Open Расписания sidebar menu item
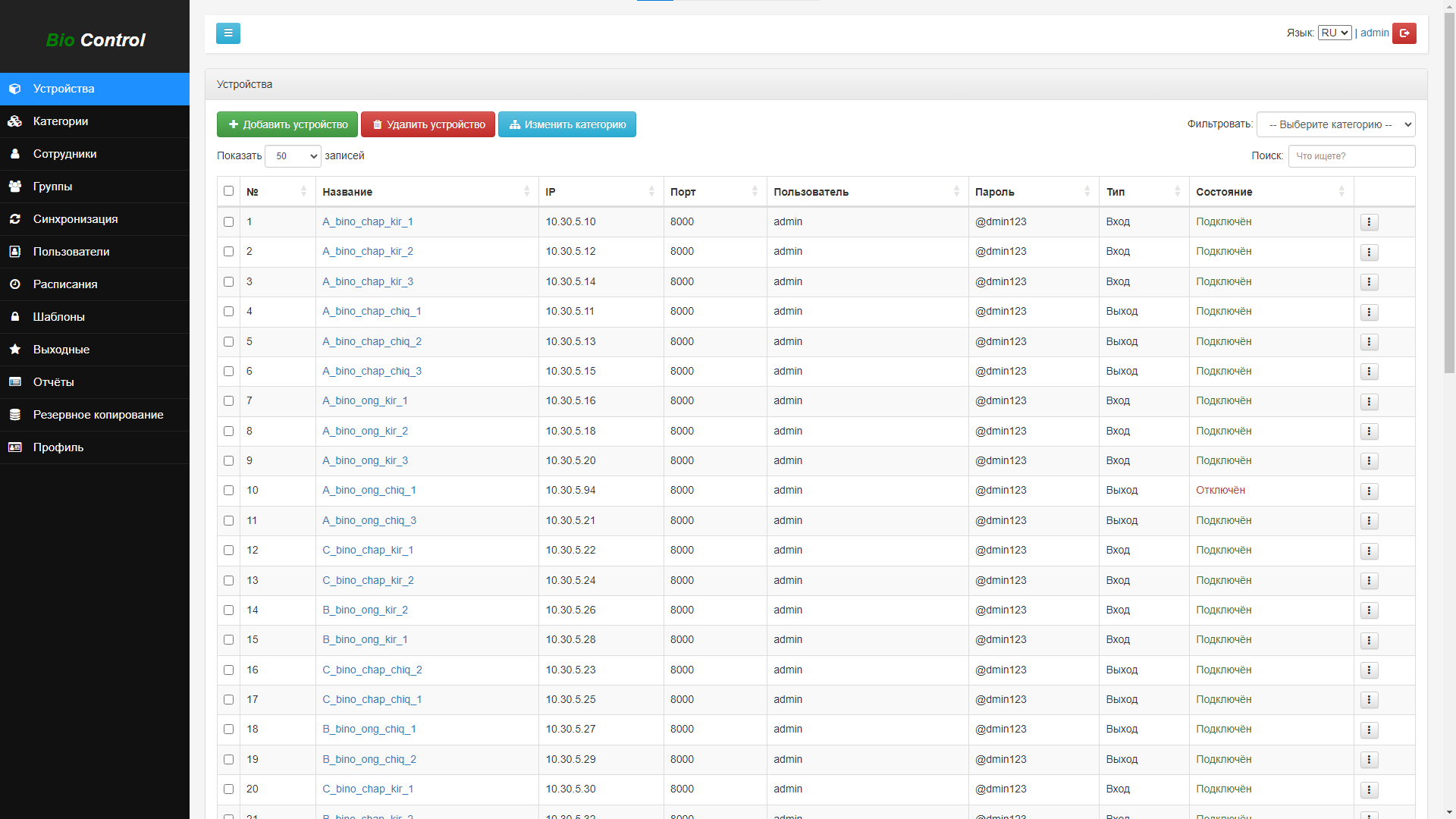Image resolution: width=1456 pixels, height=819 pixels. tap(95, 284)
